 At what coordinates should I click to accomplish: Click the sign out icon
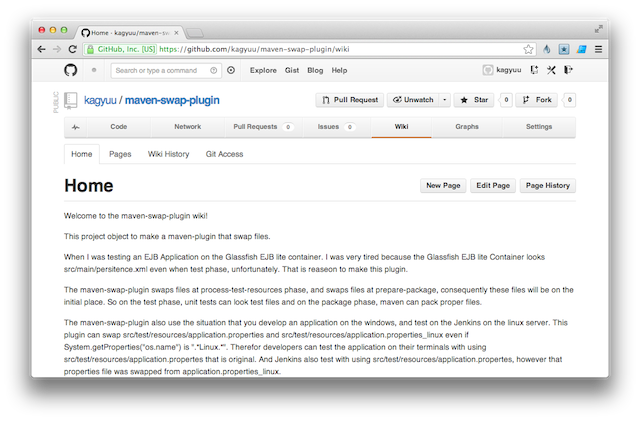pyautogui.click(x=568, y=70)
